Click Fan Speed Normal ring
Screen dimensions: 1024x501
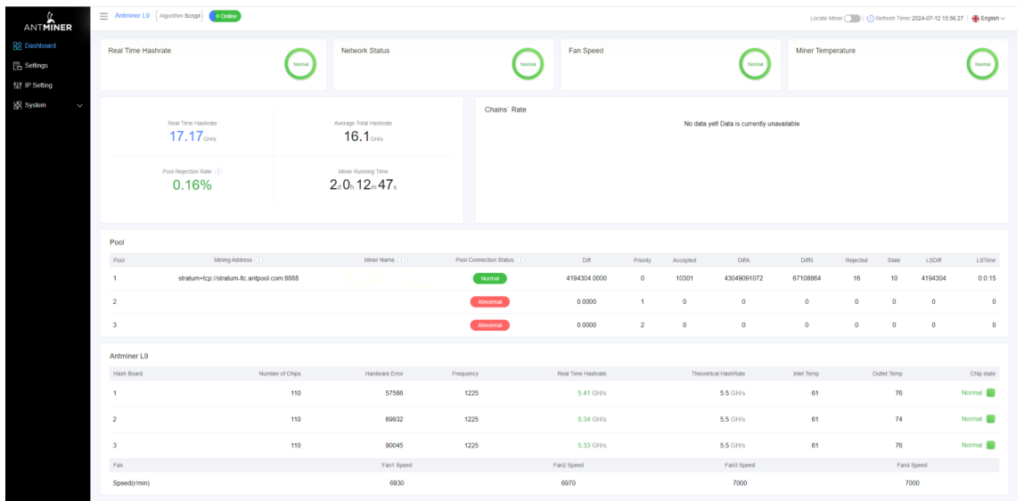click(x=755, y=64)
